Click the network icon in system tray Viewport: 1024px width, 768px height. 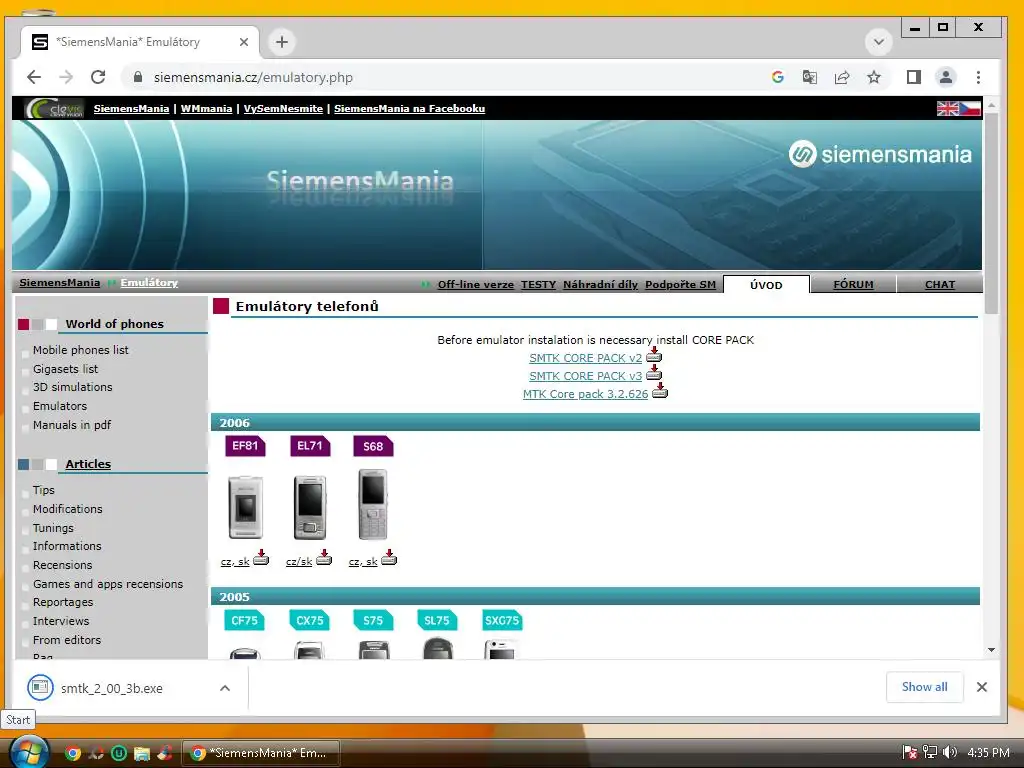click(x=930, y=752)
